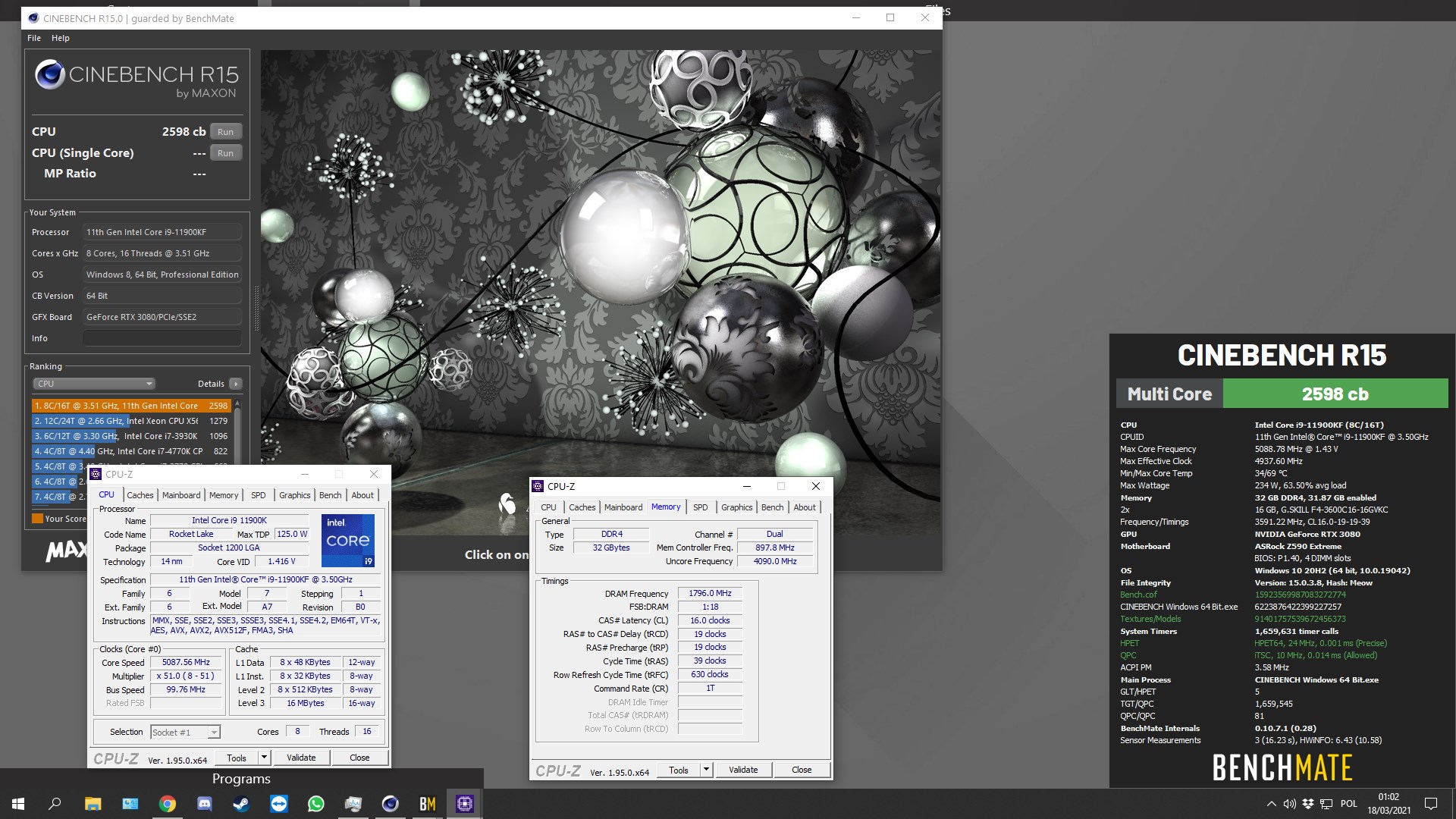
Task: Open SPD tab in left CPU-Z window
Action: 259,495
